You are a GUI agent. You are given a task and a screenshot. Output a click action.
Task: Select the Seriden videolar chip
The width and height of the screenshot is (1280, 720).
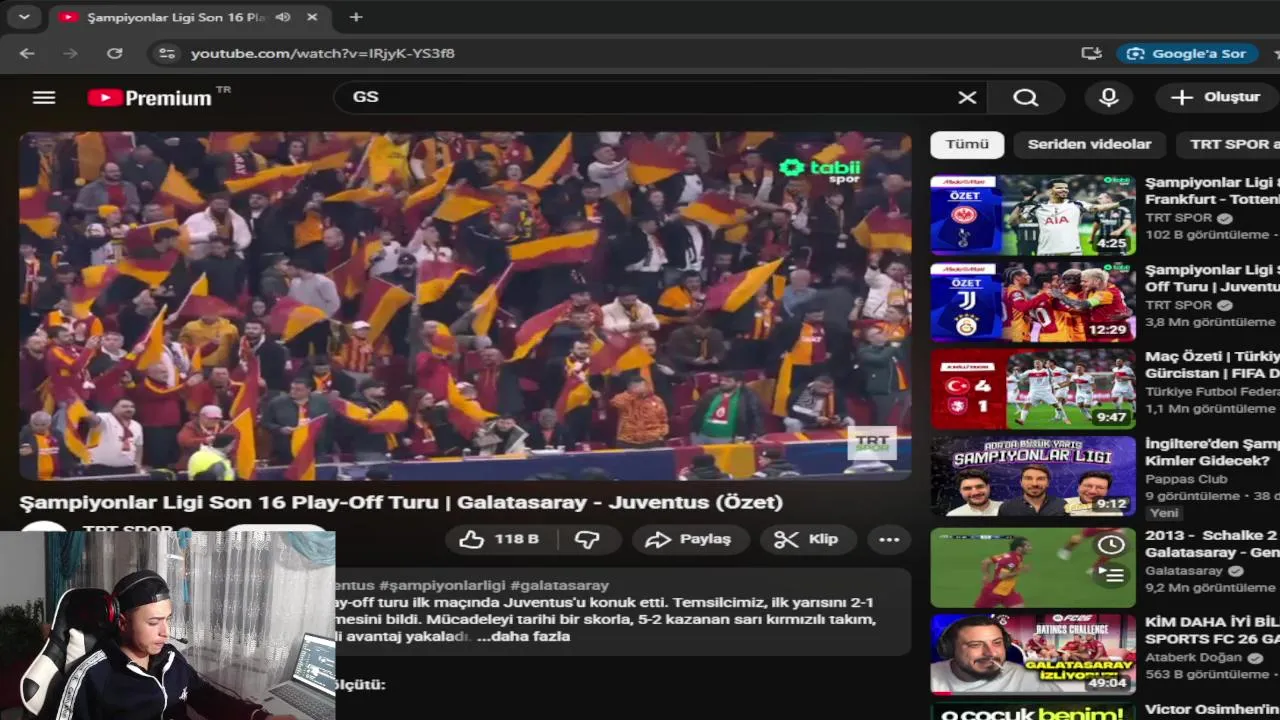coord(1089,144)
